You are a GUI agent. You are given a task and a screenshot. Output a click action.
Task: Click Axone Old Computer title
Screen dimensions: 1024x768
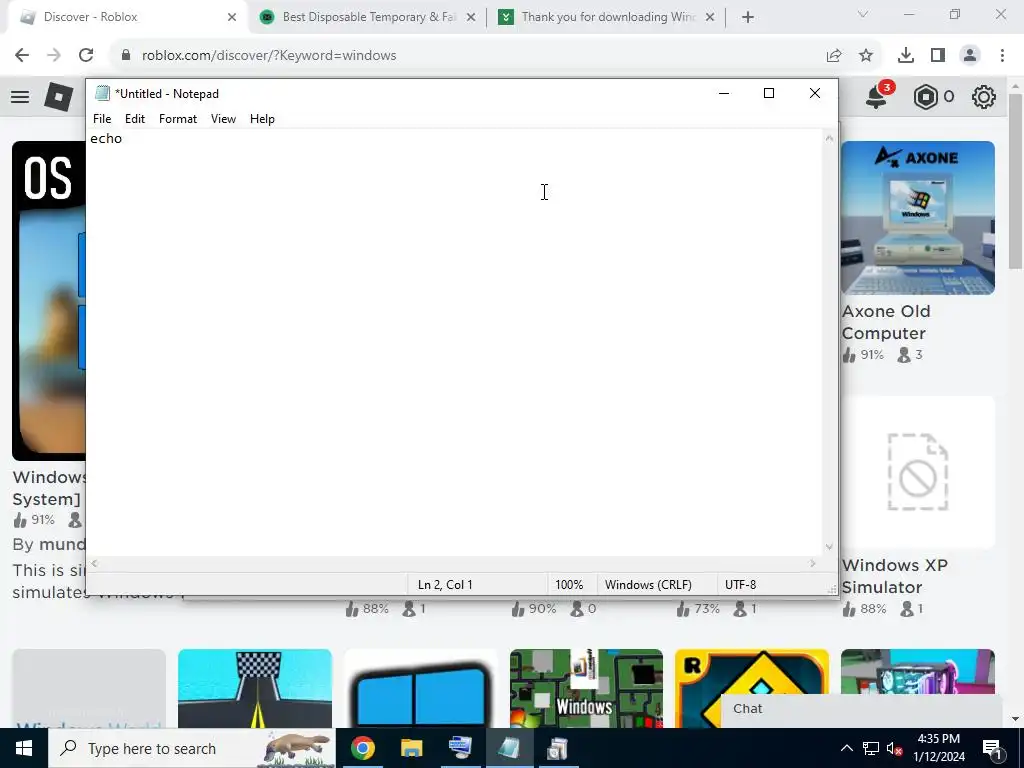[886, 322]
